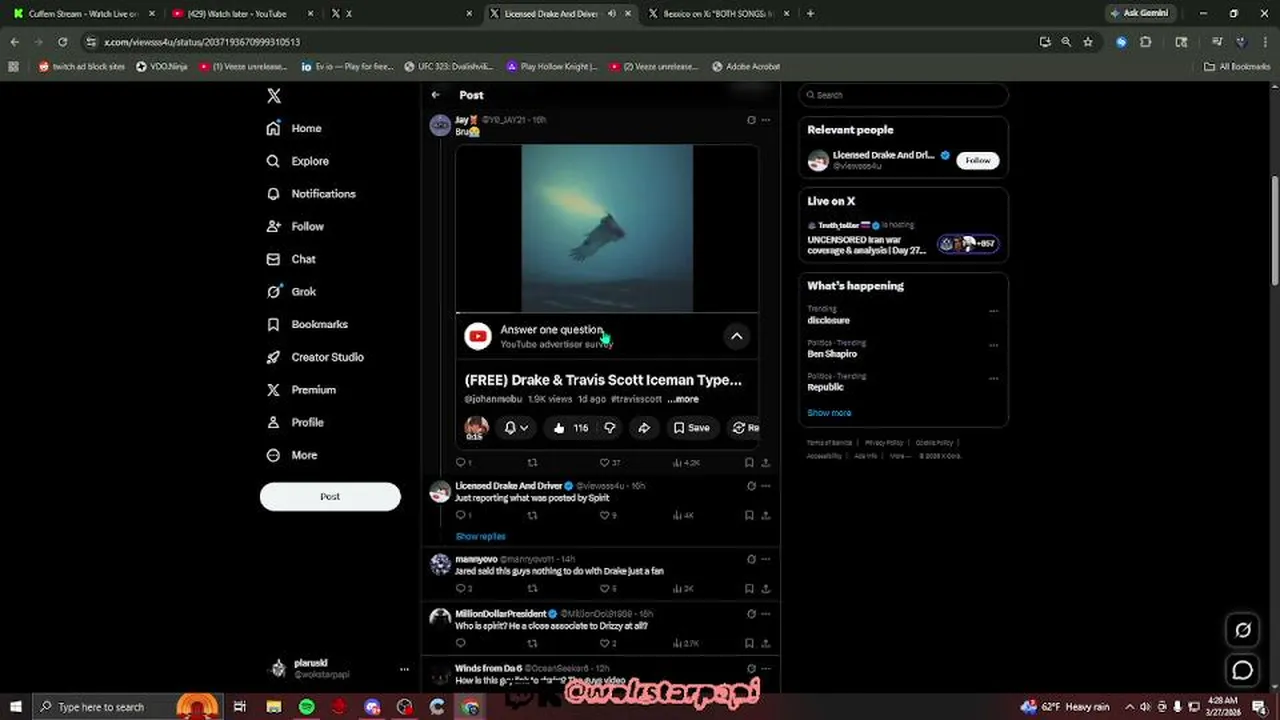Open trending topic disclosure
This screenshot has width=1280, height=720.
click(x=828, y=320)
